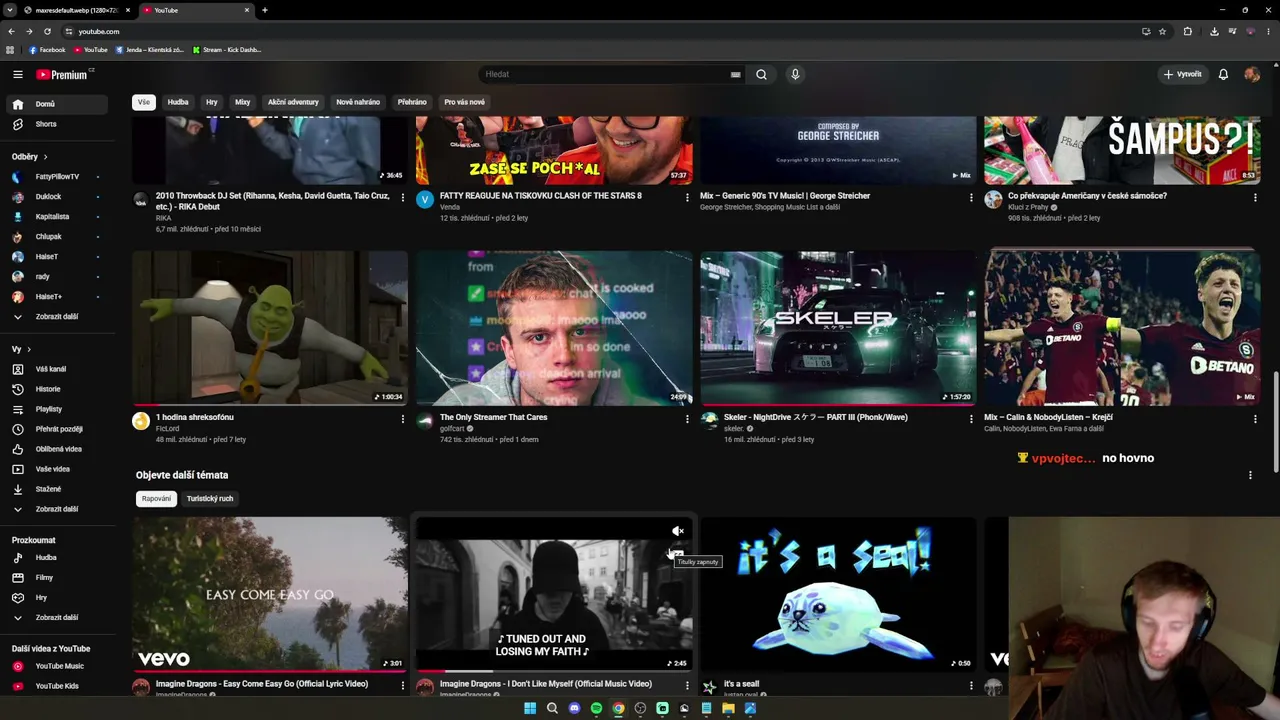Screen dimensions: 1280x720
Task: Open the it's a seal video thumbnail
Action: pos(838,594)
